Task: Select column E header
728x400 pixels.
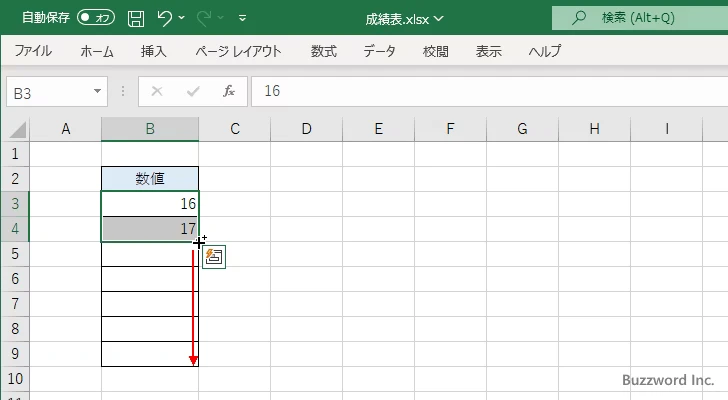Action: (378, 129)
